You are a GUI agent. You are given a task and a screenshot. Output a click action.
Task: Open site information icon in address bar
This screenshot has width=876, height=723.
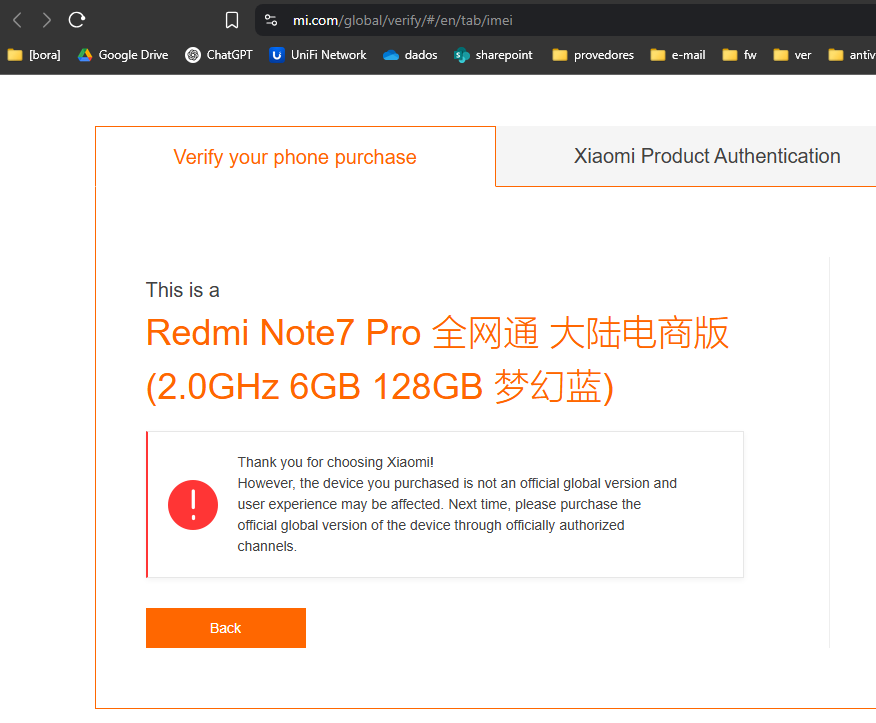(x=270, y=20)
